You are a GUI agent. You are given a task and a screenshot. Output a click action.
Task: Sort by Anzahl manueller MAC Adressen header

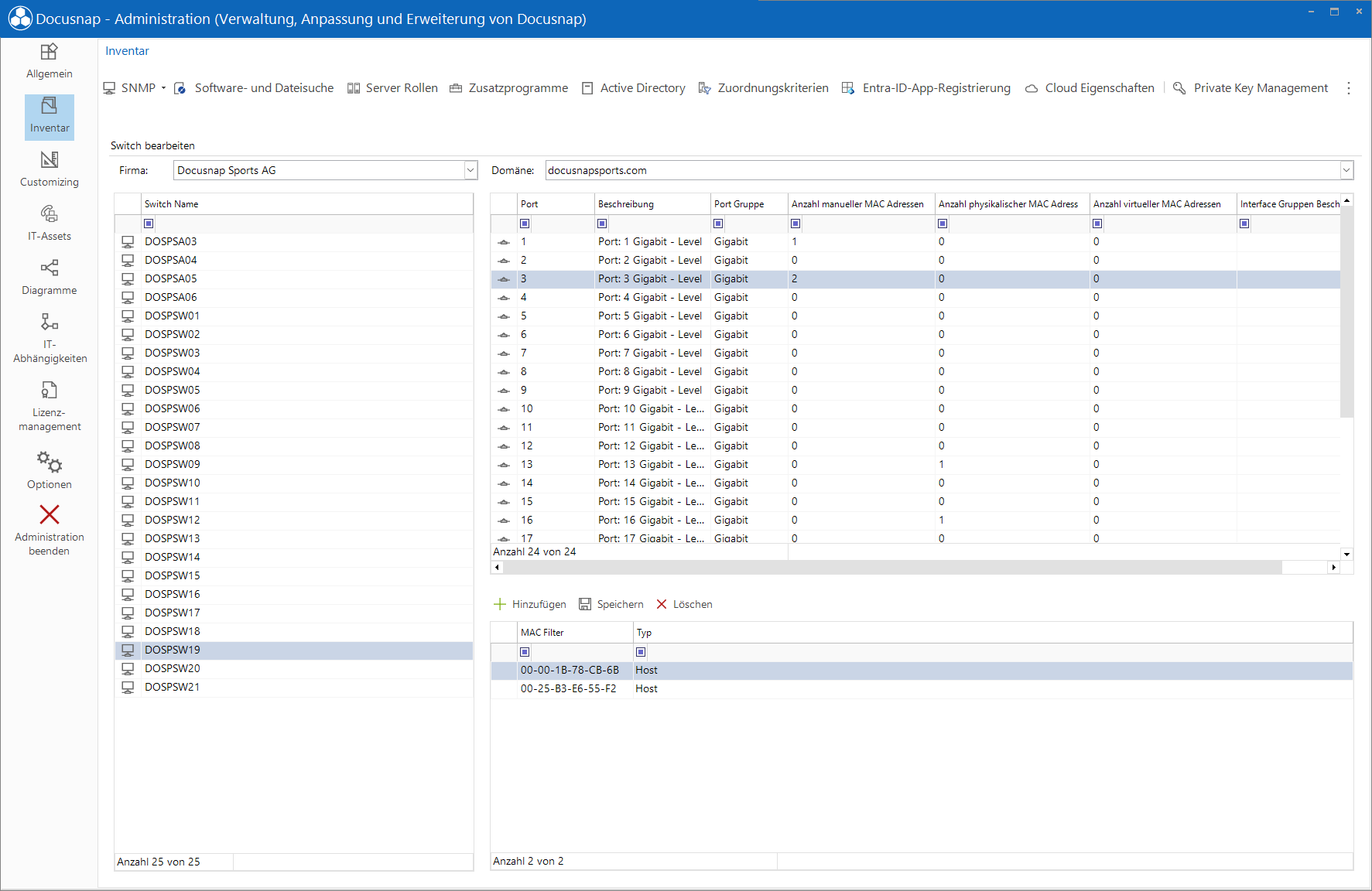click(861, 204)
